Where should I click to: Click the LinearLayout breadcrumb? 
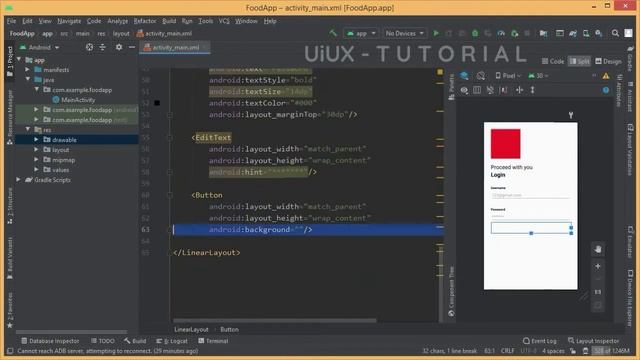pos(191,329)
